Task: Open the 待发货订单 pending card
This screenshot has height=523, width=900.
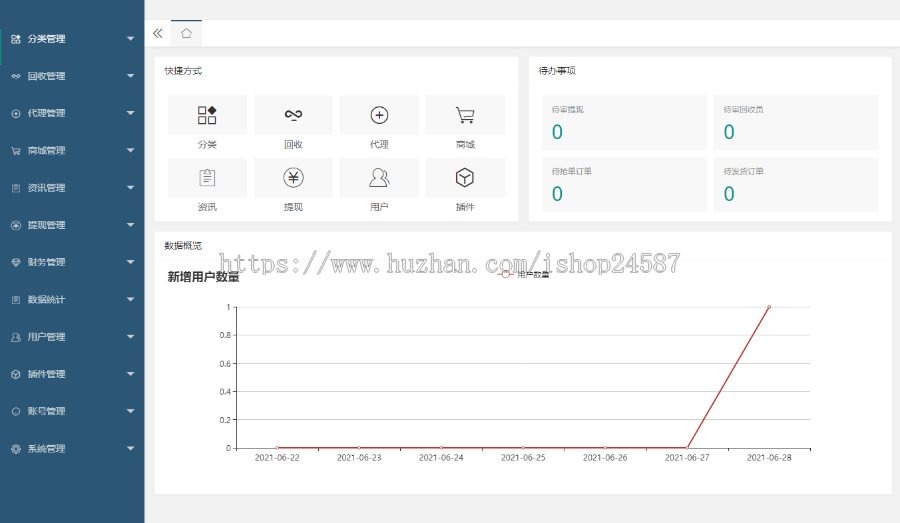Action: (x=796, y=185)
